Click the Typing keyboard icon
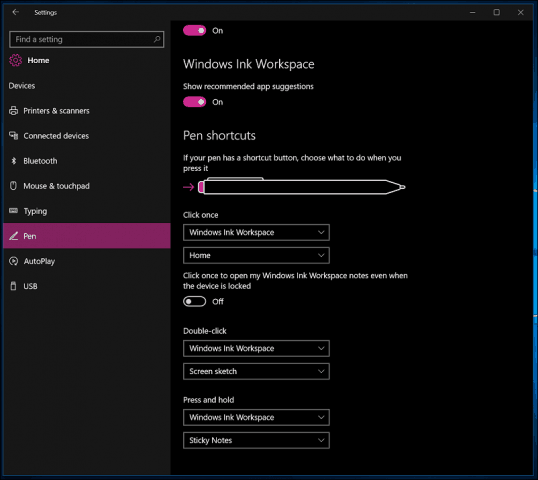 point(13,211)
